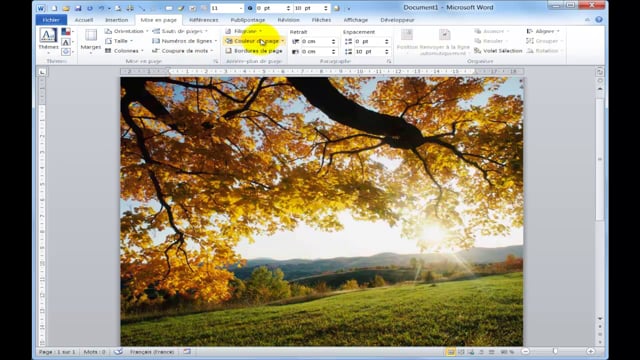Viewport: 640px width, 360px height.
Task: Click the Word application icon in title bar
Action: (41, 8)
